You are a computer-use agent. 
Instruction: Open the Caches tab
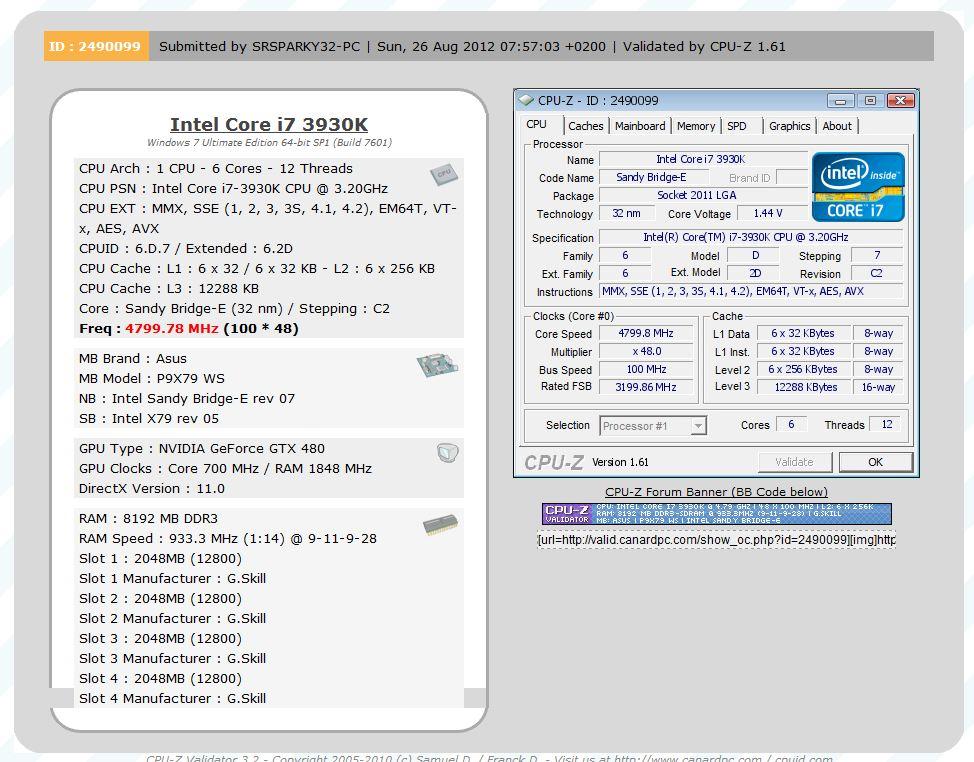tap(585, 126)
